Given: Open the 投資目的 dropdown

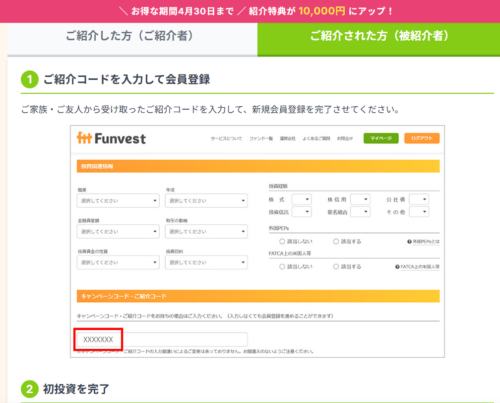Looking at the screenshot, I should (x=206, y=262).
